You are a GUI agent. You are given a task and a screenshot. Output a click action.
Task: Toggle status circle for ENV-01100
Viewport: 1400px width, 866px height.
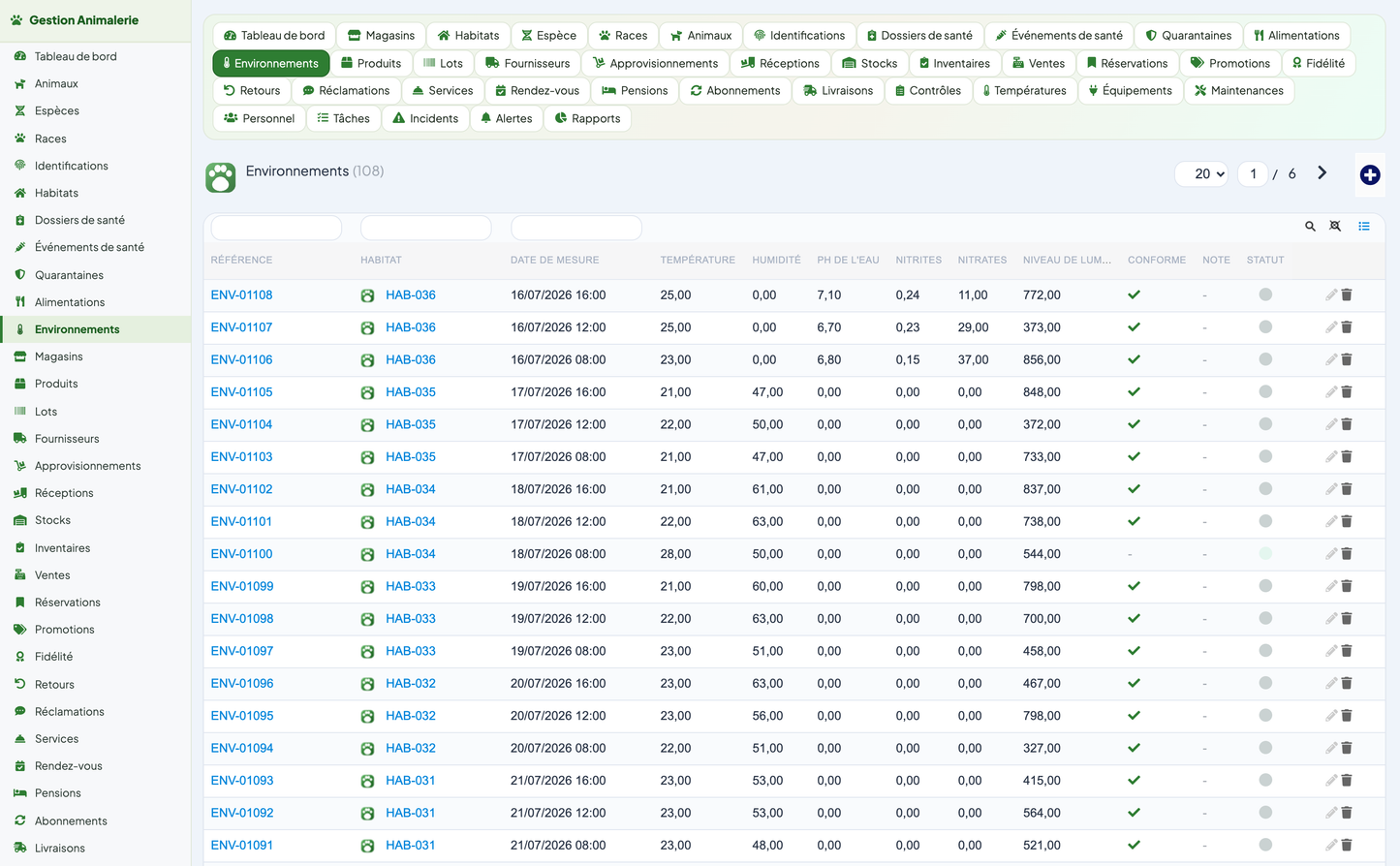tap(1265, 554)
